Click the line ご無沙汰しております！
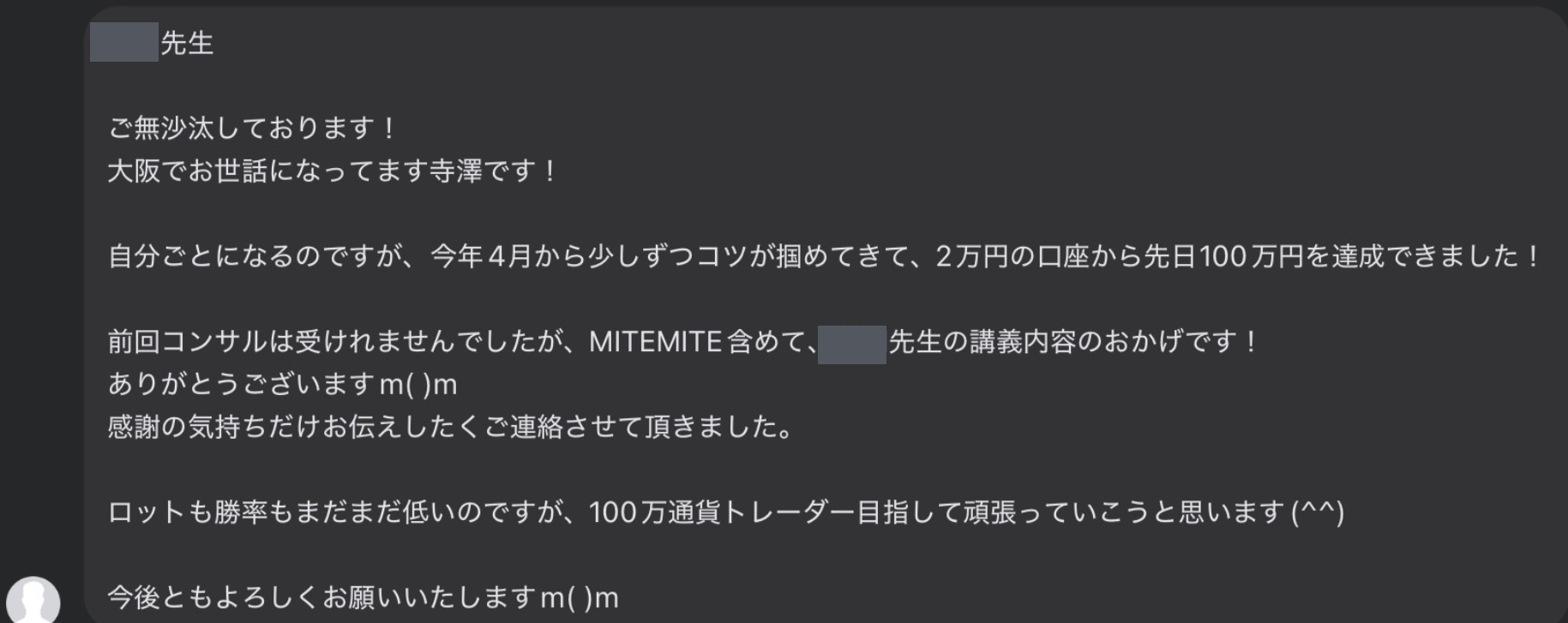 point(252,129)
